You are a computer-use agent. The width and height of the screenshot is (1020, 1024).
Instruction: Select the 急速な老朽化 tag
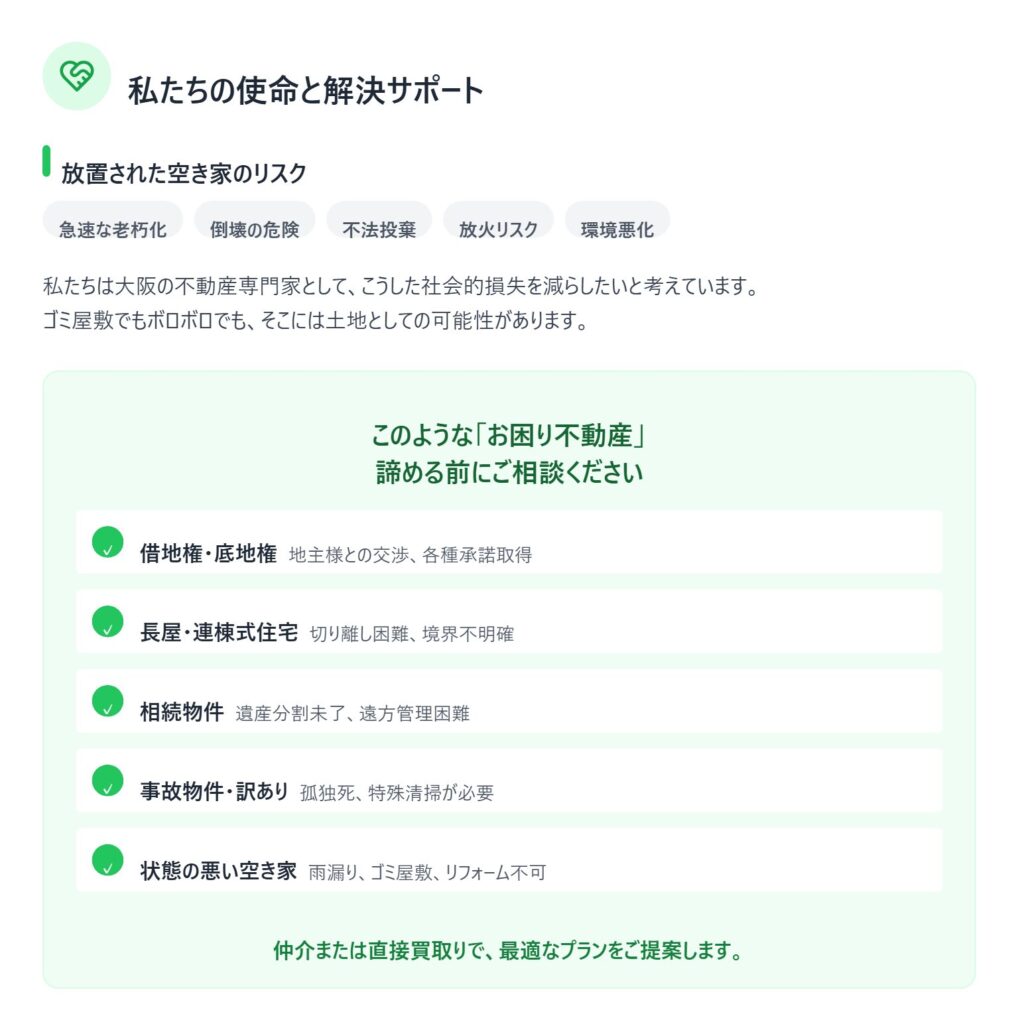(112, 229)
